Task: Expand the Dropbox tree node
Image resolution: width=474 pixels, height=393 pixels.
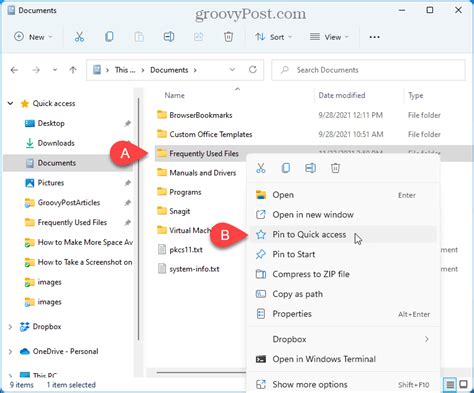Action: 10,327
